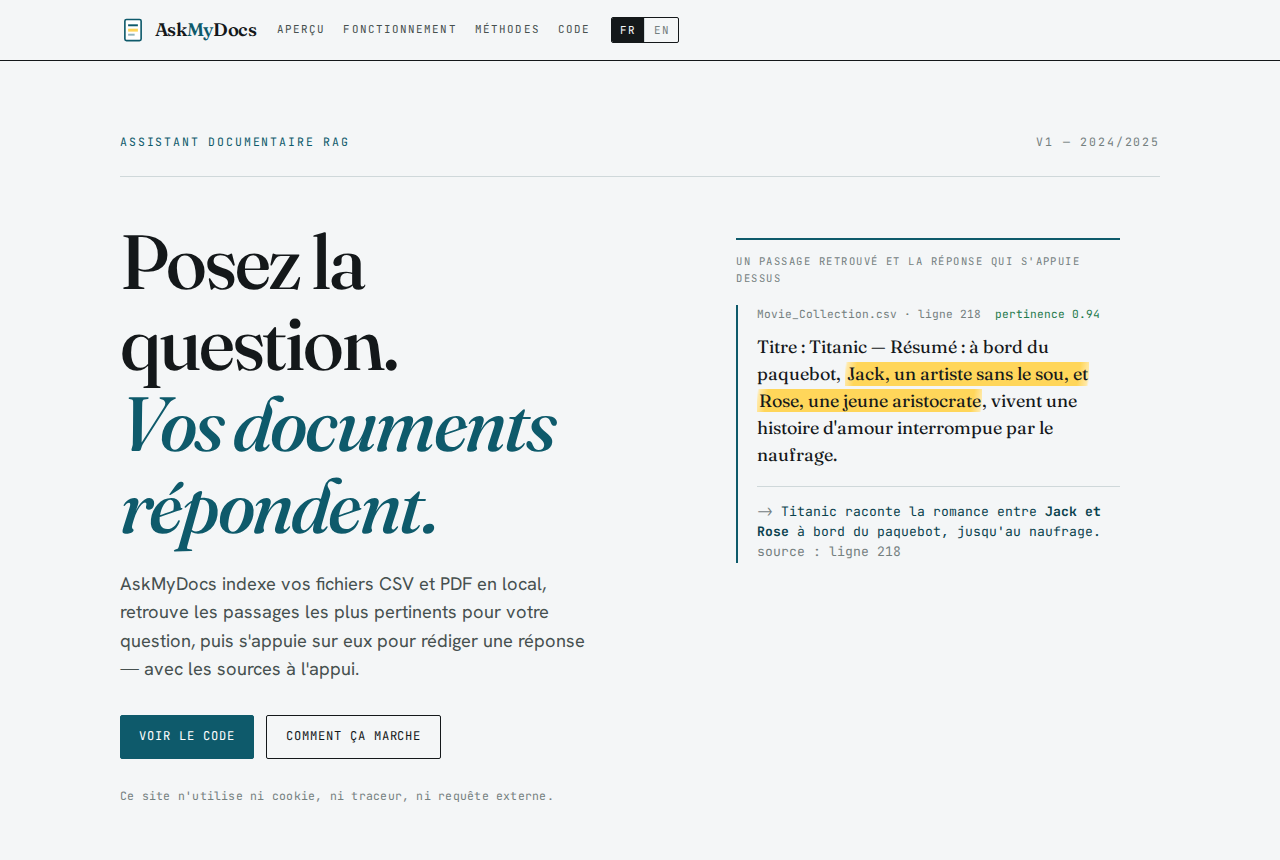Click the 'Movie_Collection.csv · ligne 218' source label

tap(869, 314)
